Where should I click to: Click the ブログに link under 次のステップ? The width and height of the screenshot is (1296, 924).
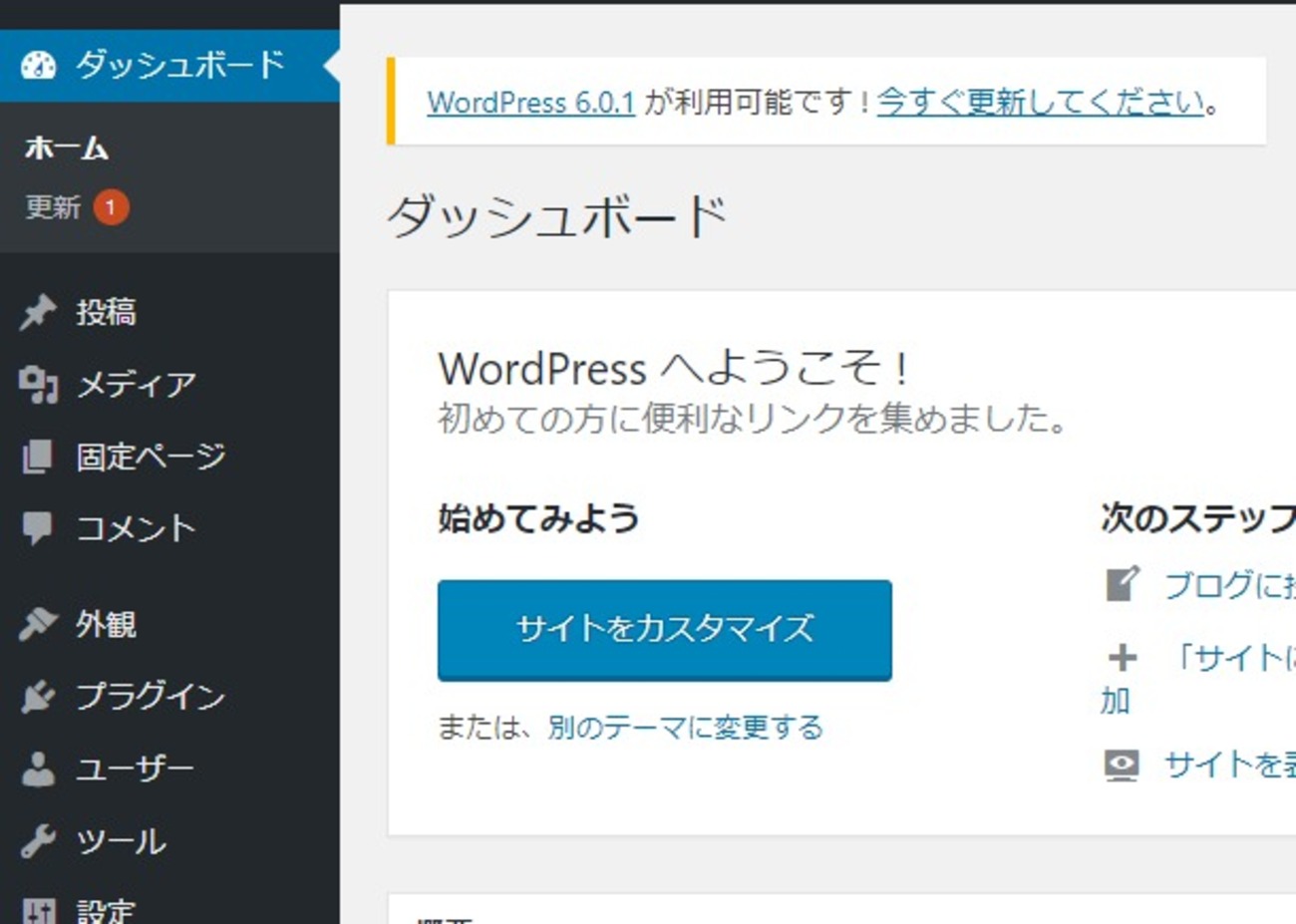[x=1230, y=584]
